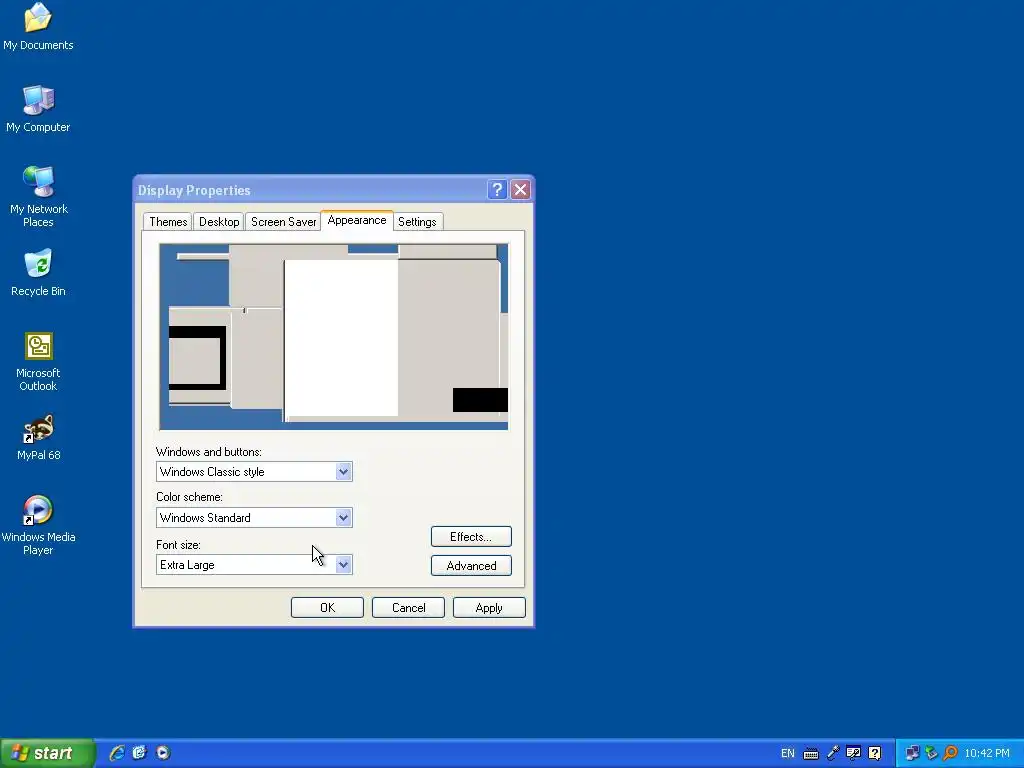Click the language bar tools icon

click(853, 753)
